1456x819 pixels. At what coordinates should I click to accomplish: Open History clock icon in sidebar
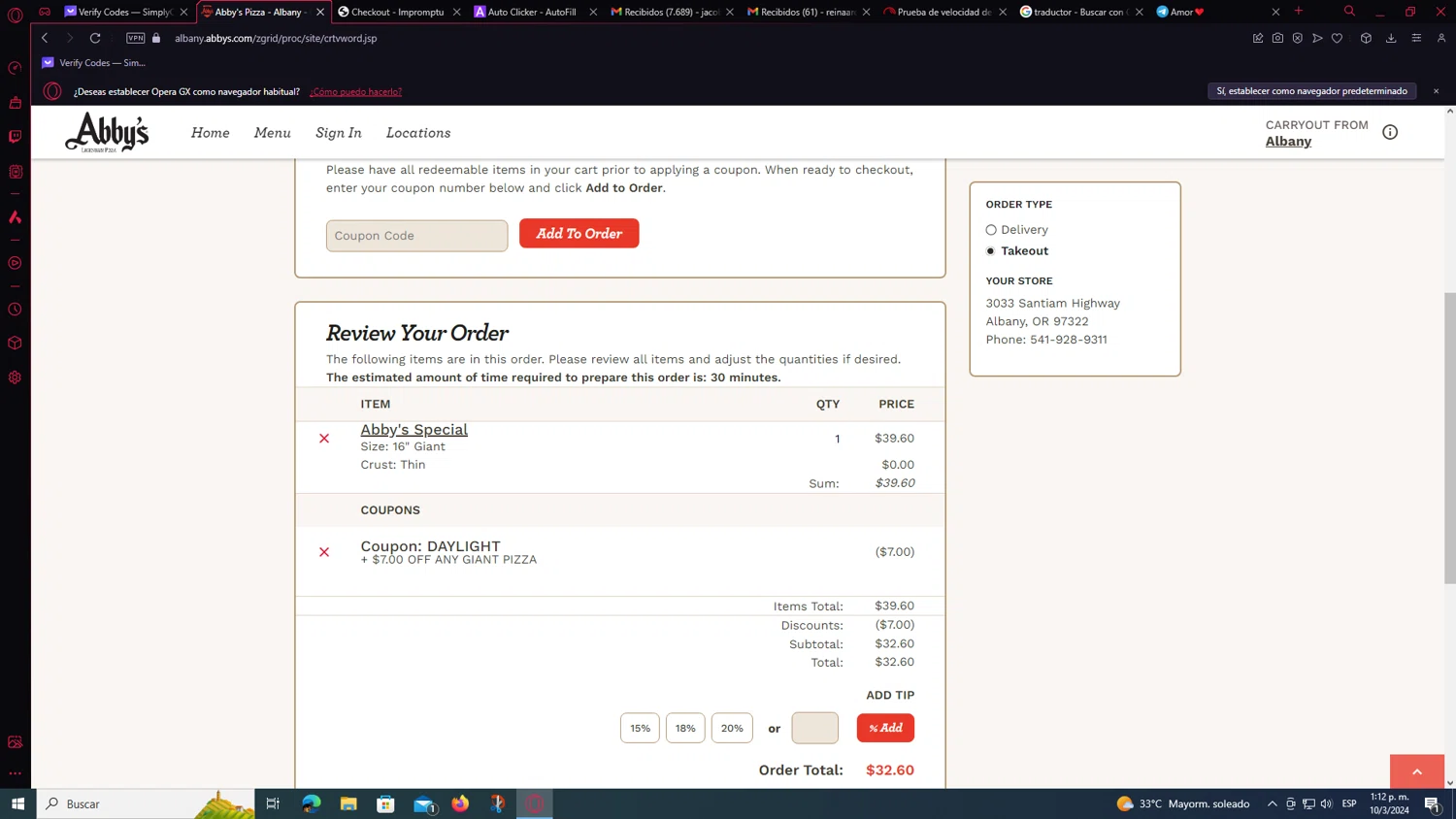(x=15, y=310)
